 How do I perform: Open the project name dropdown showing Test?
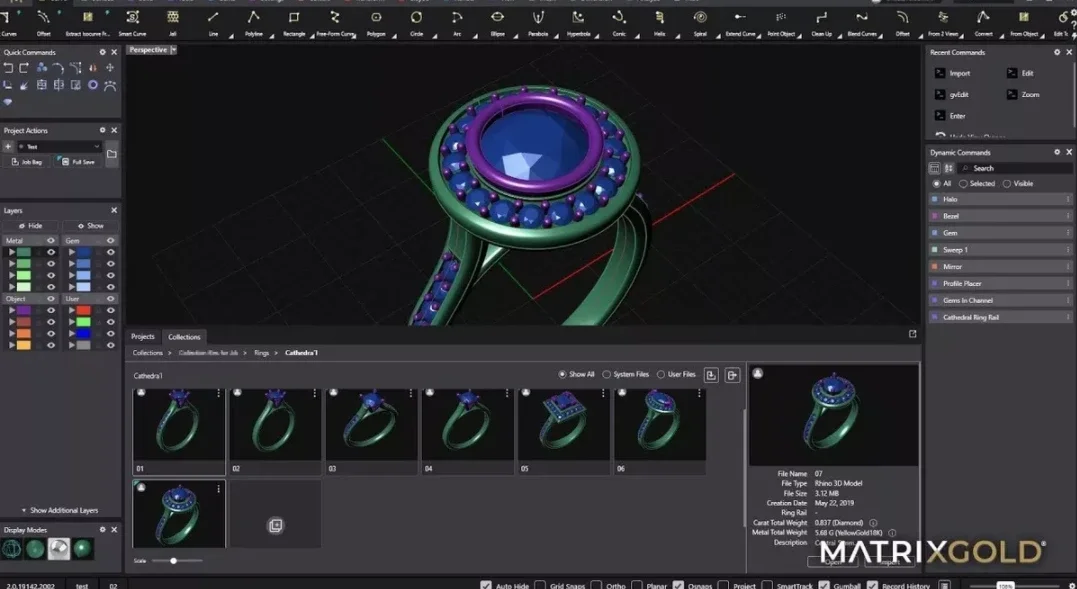coord(59,147)
